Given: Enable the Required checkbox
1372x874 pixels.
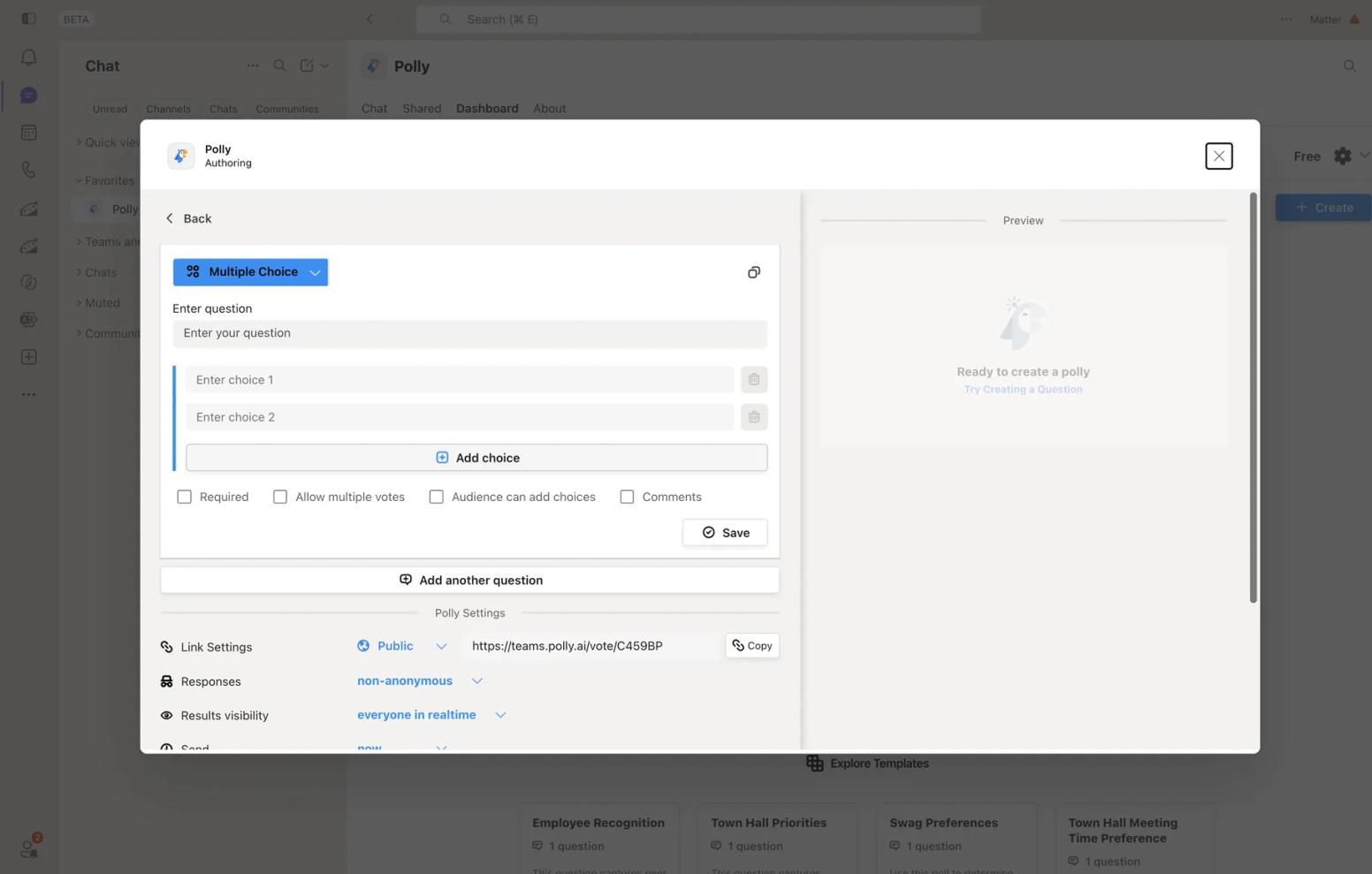Looking at the screenshot, I should tap(184, 497).
